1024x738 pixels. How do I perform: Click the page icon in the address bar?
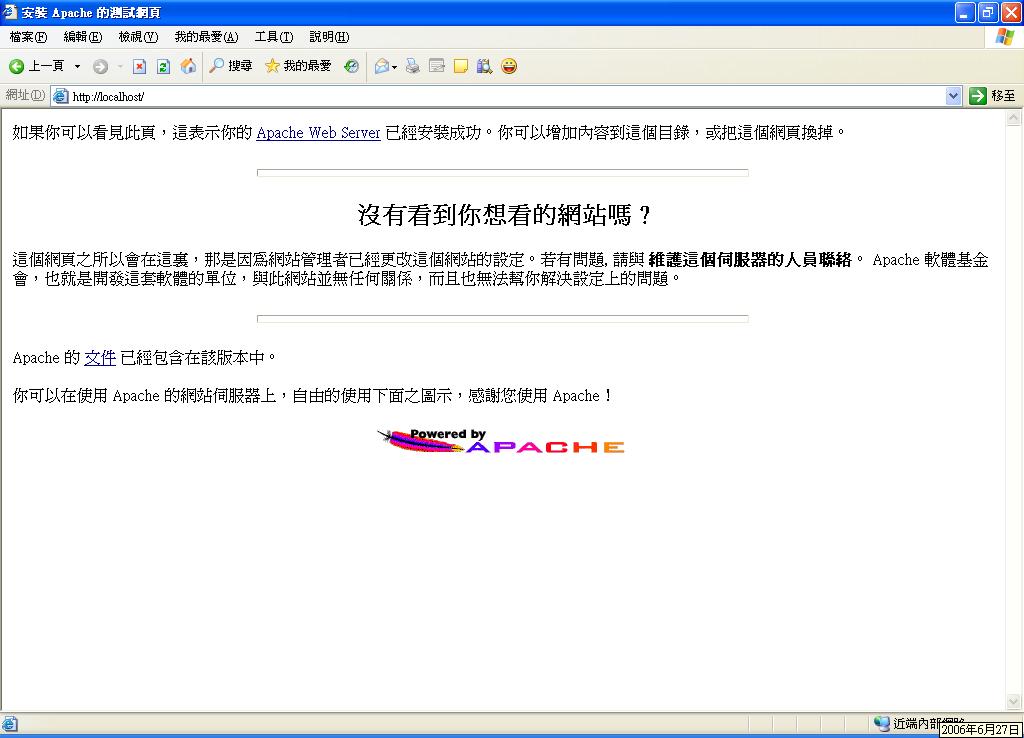tap(61, 97)
